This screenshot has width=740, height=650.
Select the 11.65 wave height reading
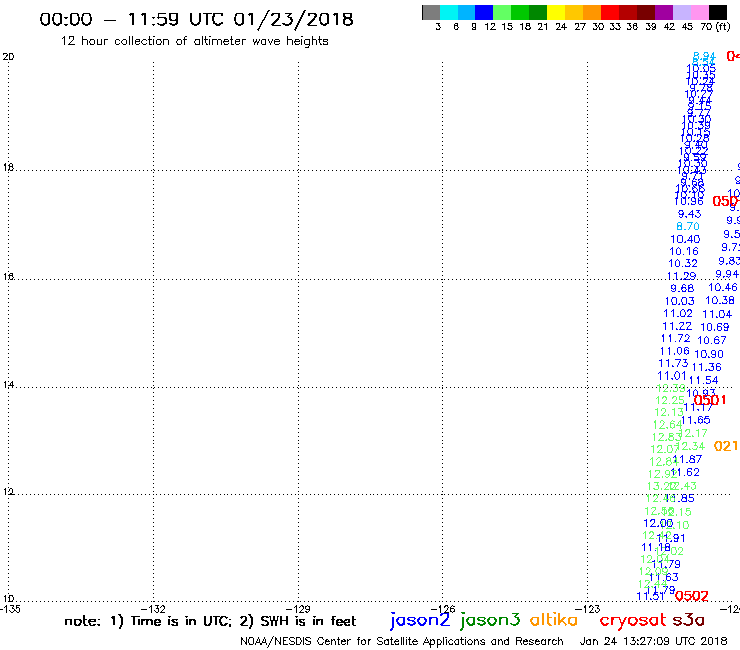(696, 420)
